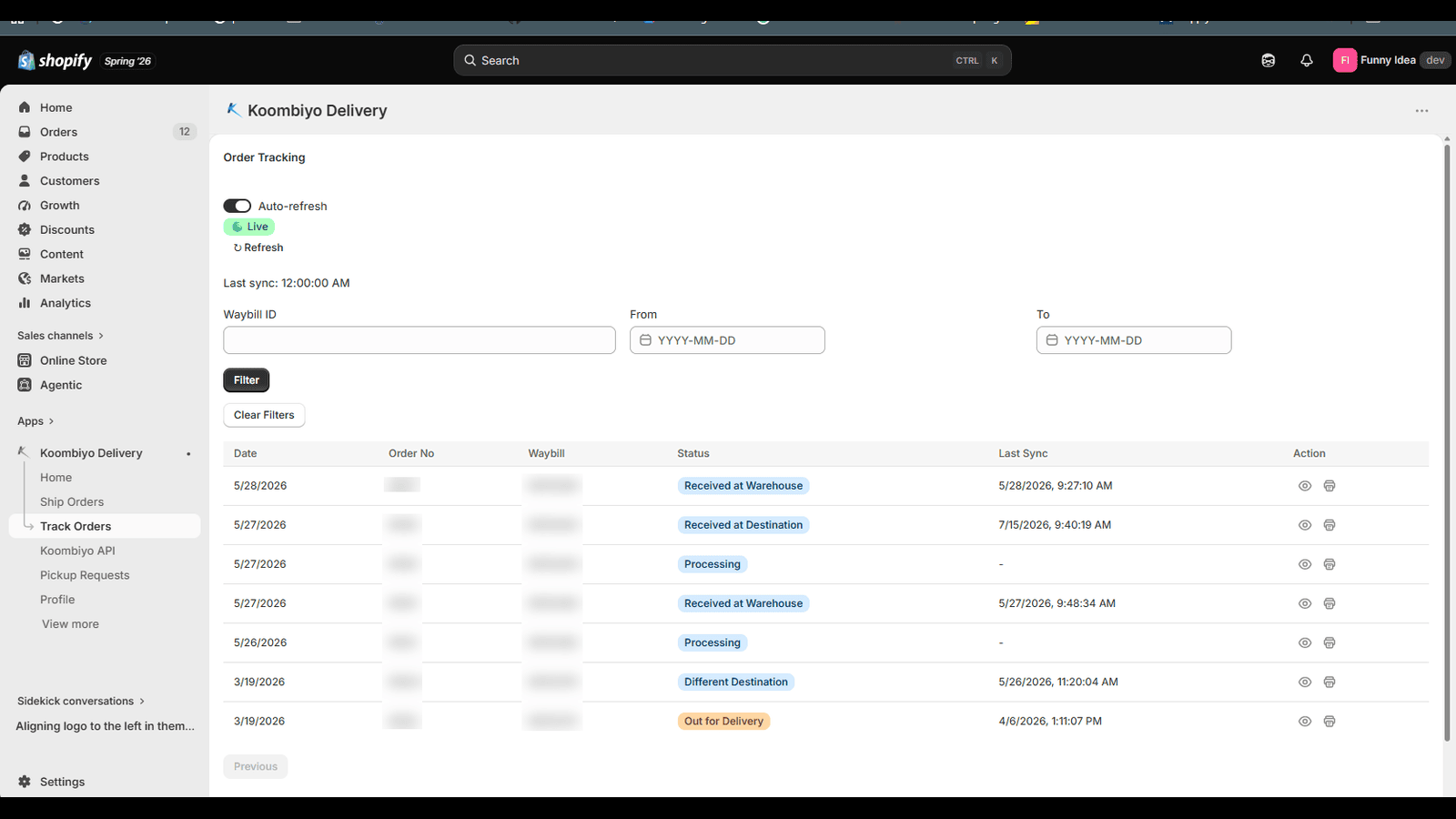Image resolution: width=1456 pixels, height=819 pixels.
Task: Expand the Sales channels section
Action: click(60, 336)
